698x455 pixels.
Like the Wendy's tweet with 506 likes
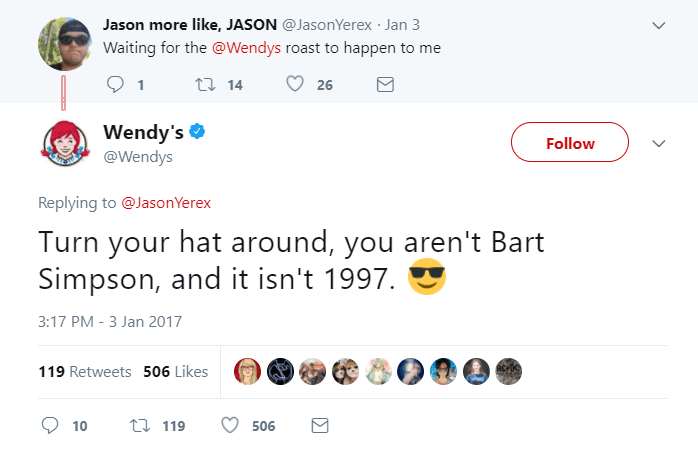(x=230, y=426)
